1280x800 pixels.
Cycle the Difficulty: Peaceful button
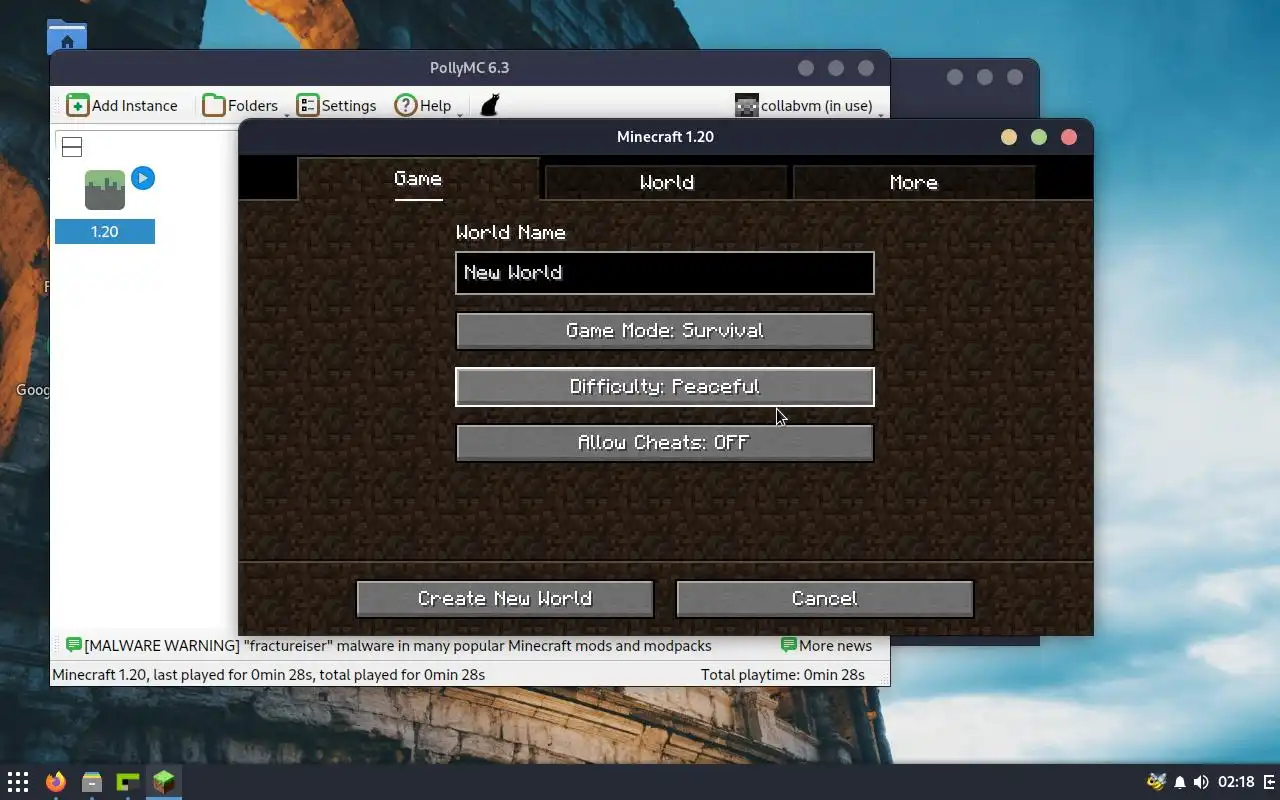[x=665, y=387]
